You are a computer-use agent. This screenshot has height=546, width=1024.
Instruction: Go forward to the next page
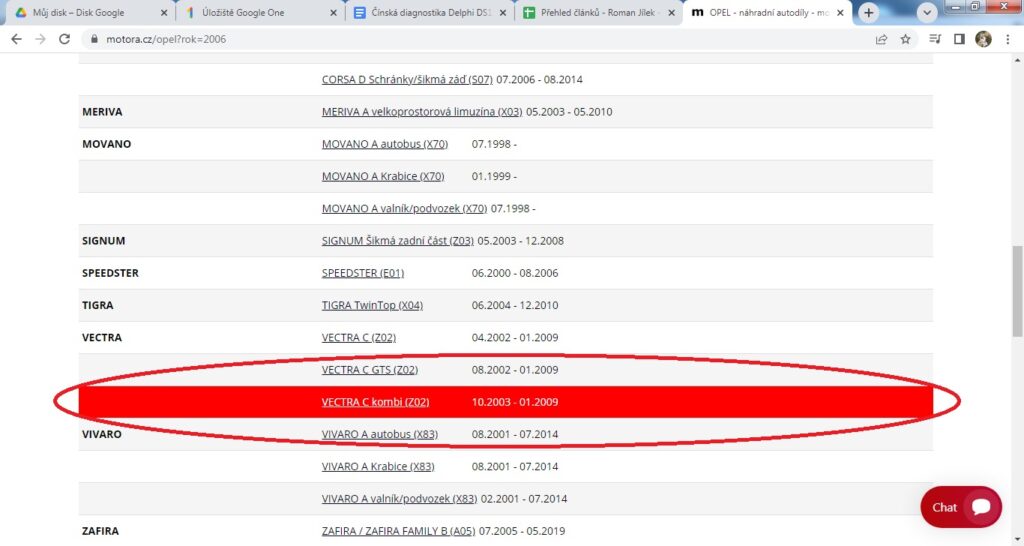40,39
